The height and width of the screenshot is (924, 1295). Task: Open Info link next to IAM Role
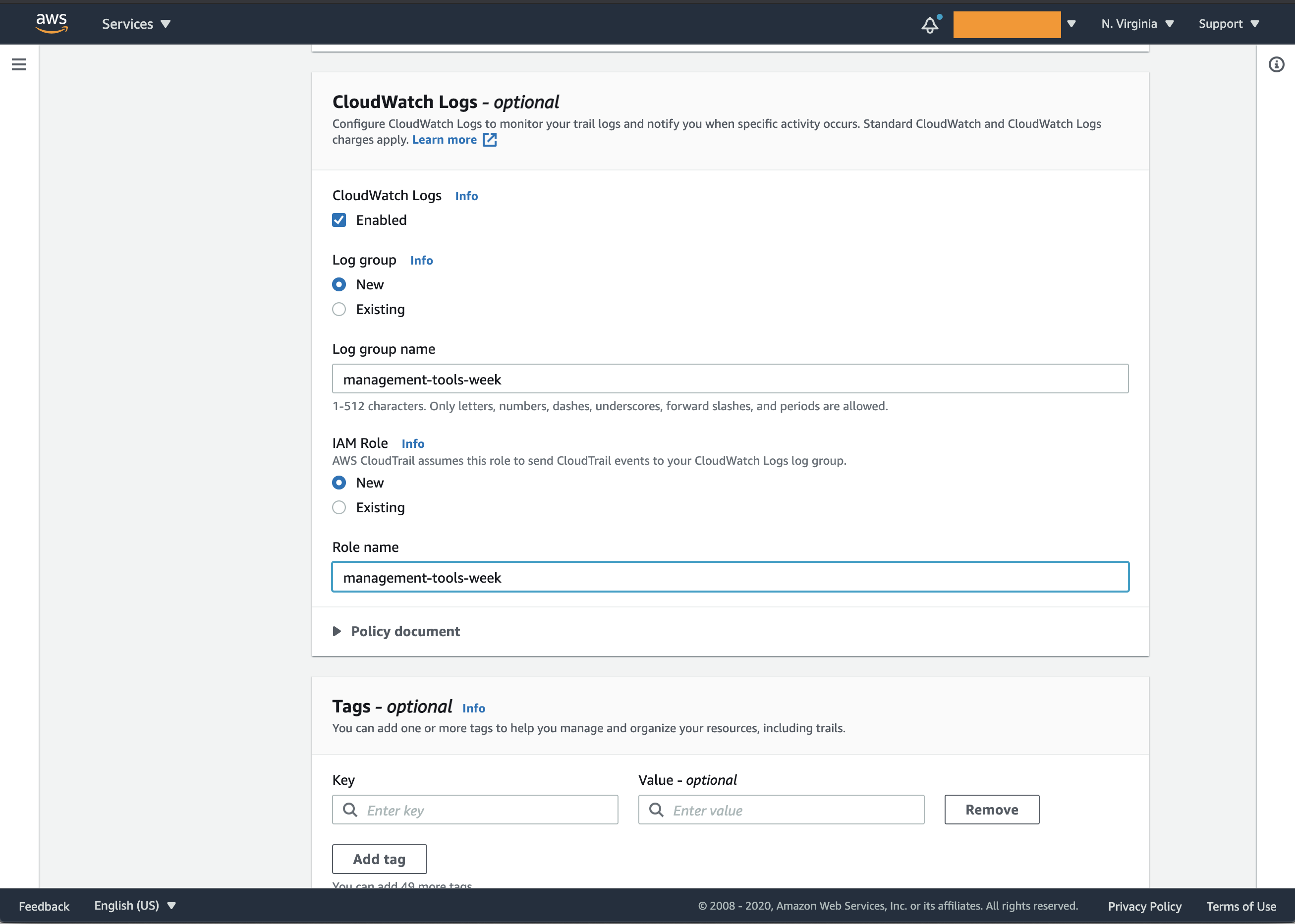[413, 443]
